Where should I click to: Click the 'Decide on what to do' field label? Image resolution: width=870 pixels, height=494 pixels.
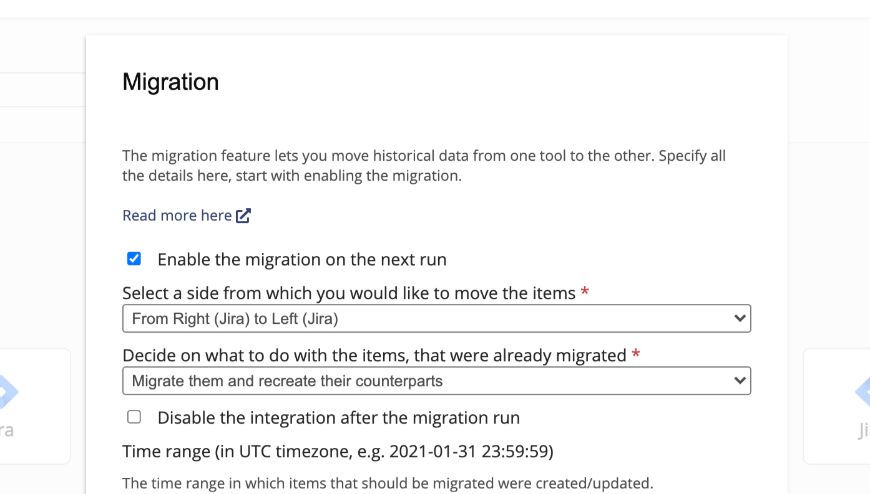coord(374,355)
